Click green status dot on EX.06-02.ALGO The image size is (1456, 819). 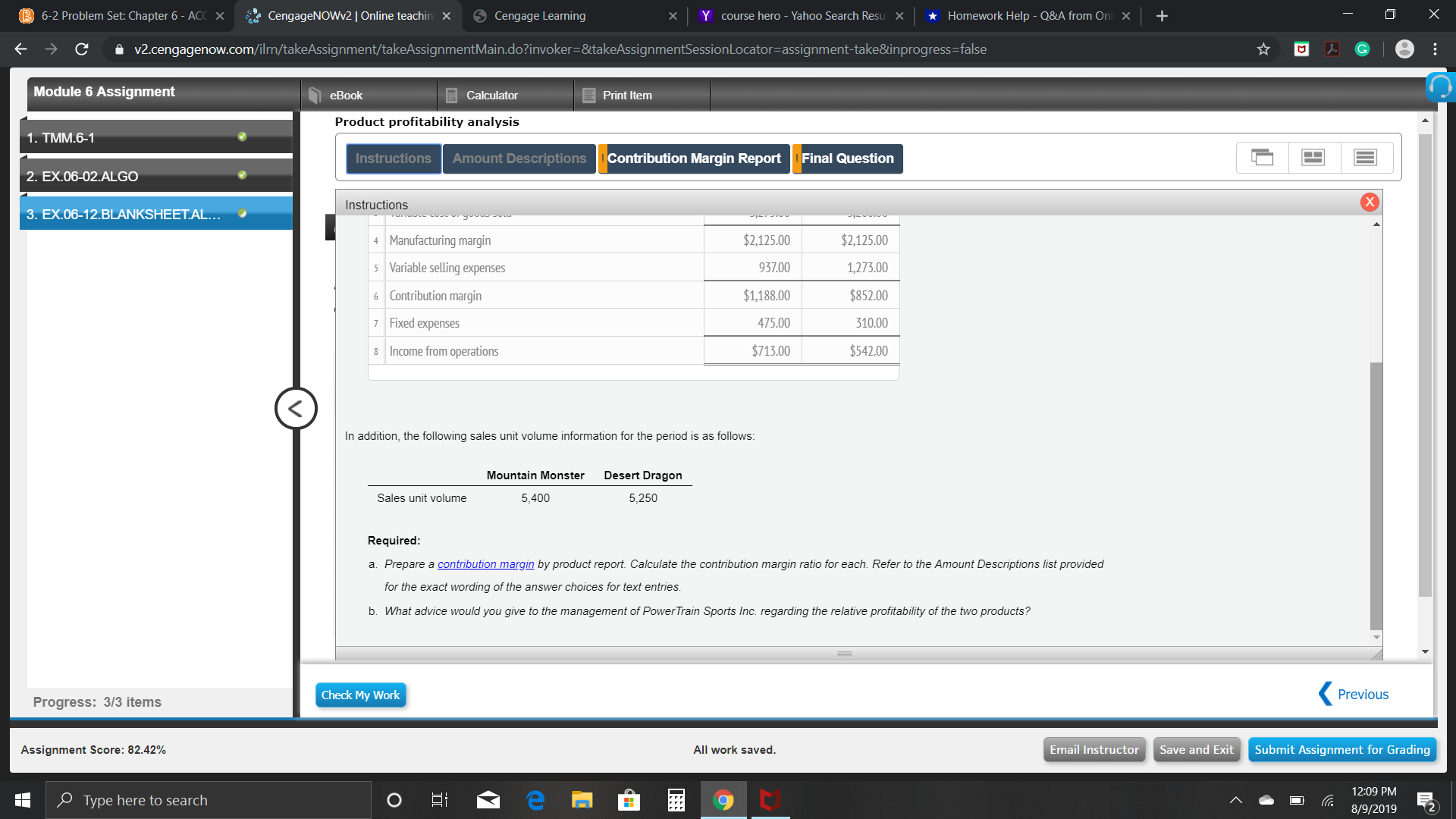coord(242,174)
